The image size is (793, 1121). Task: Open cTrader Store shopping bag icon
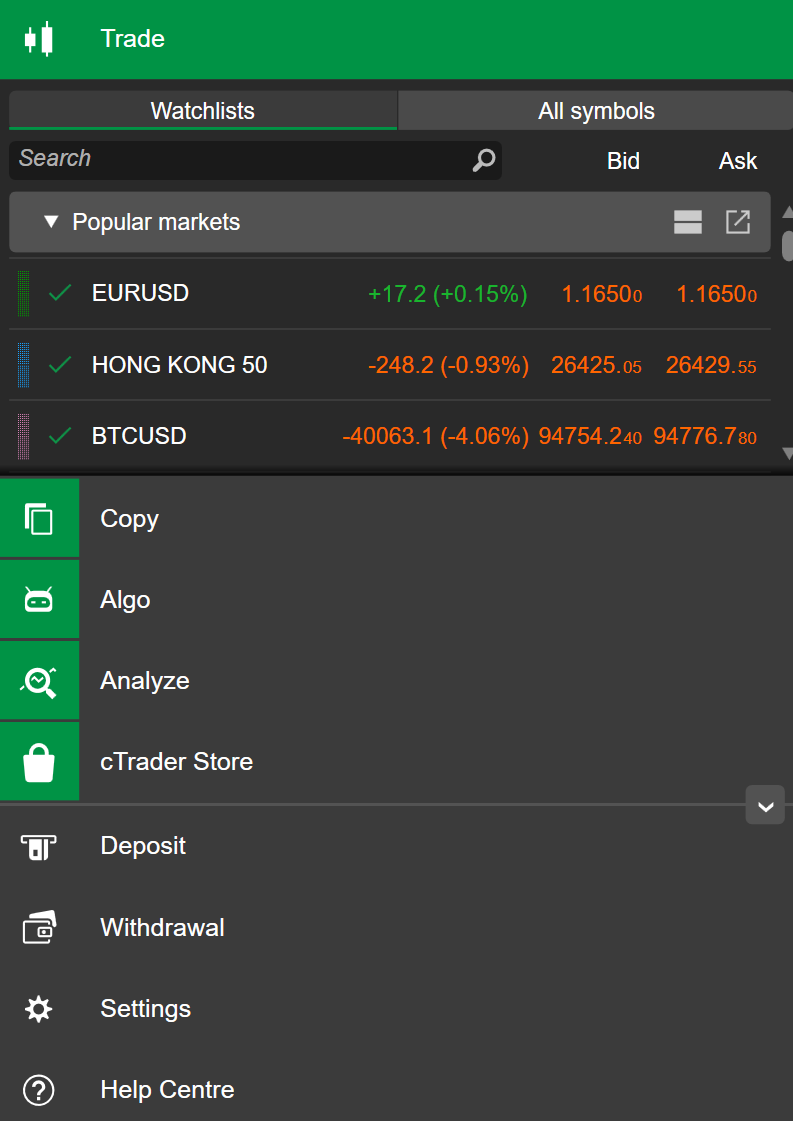pos(39,762)
